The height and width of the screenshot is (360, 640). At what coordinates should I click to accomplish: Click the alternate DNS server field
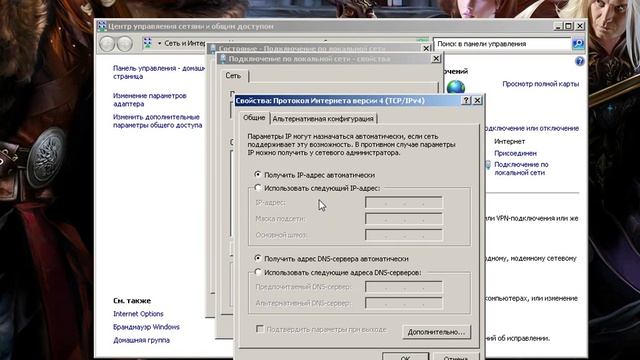click(404, 303)
